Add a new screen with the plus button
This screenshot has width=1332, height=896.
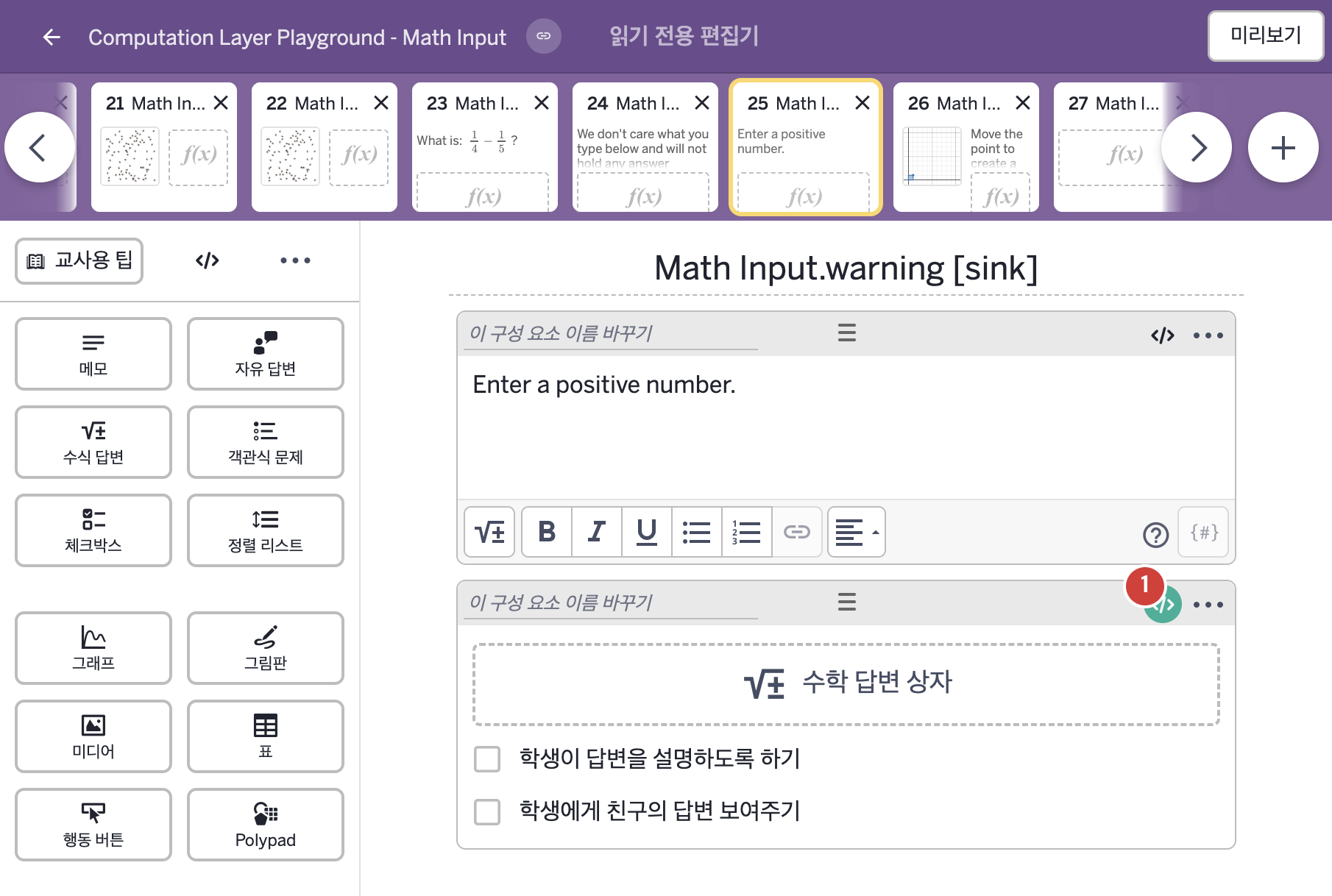point(1283,147)
